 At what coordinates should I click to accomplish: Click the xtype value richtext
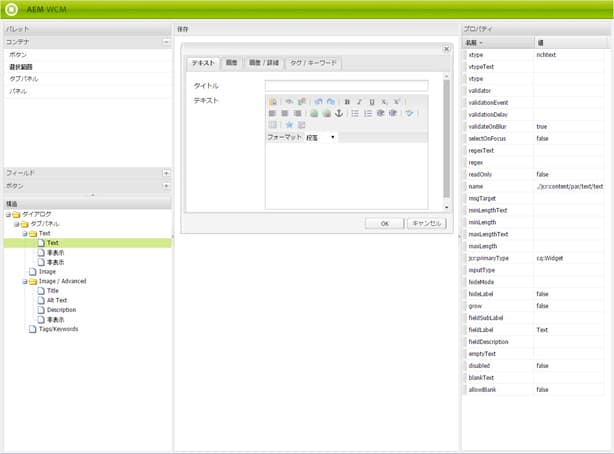546,55
